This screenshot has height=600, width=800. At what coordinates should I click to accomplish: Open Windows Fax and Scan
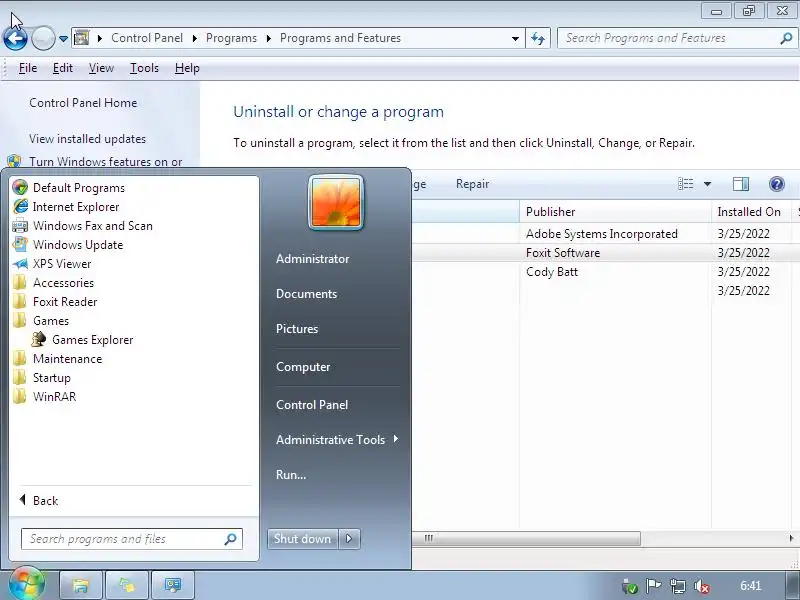[93, 226]
